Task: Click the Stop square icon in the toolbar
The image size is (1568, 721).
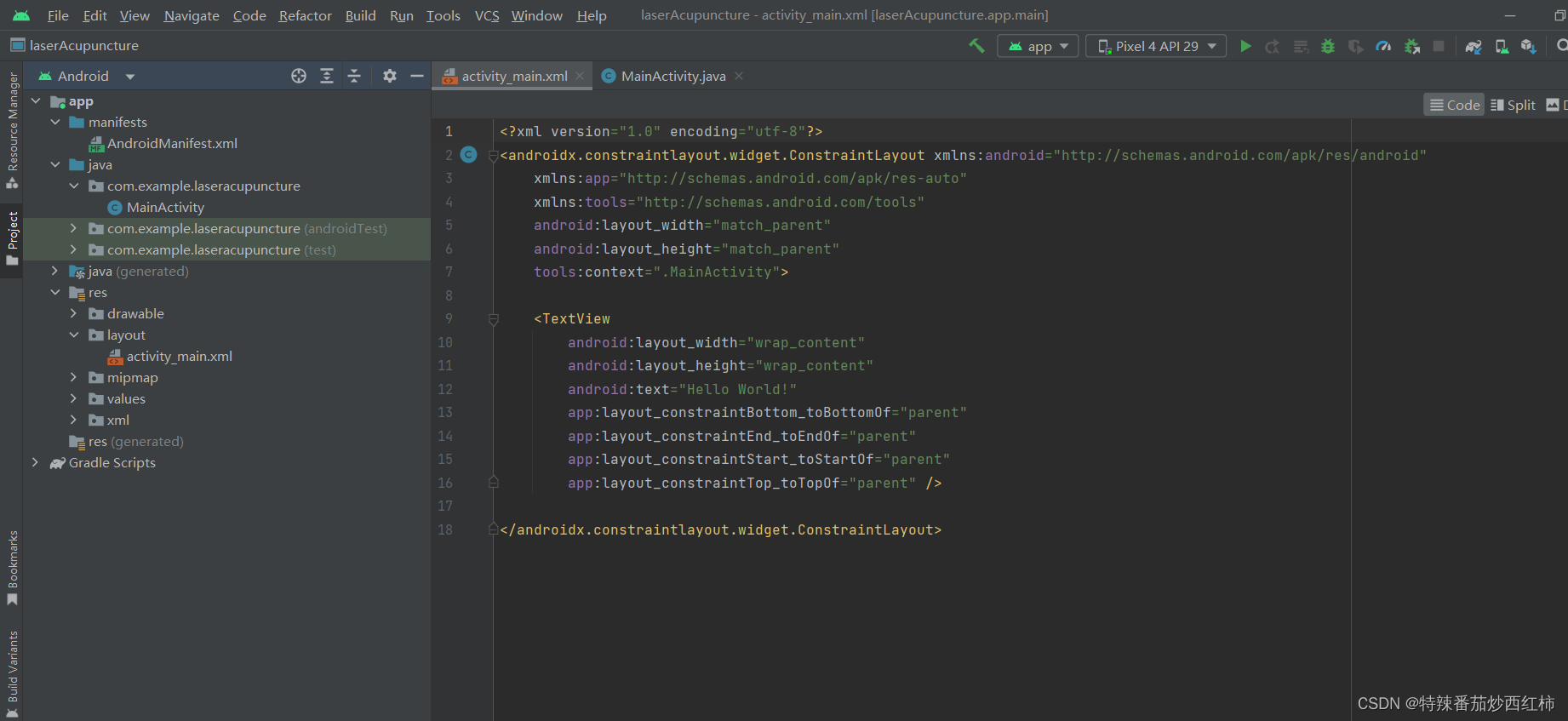Action: coord(1439,46)
